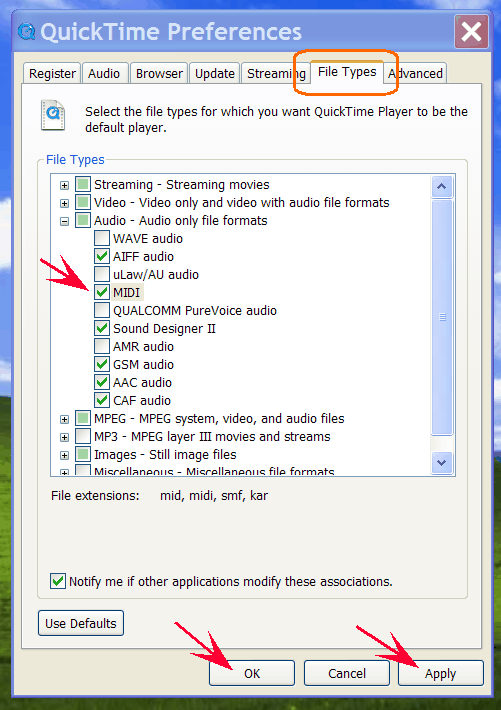This screenshot has width=501, height=710.
Task: Click the QuickTime file icon beside the description
Action: [53, 115]
